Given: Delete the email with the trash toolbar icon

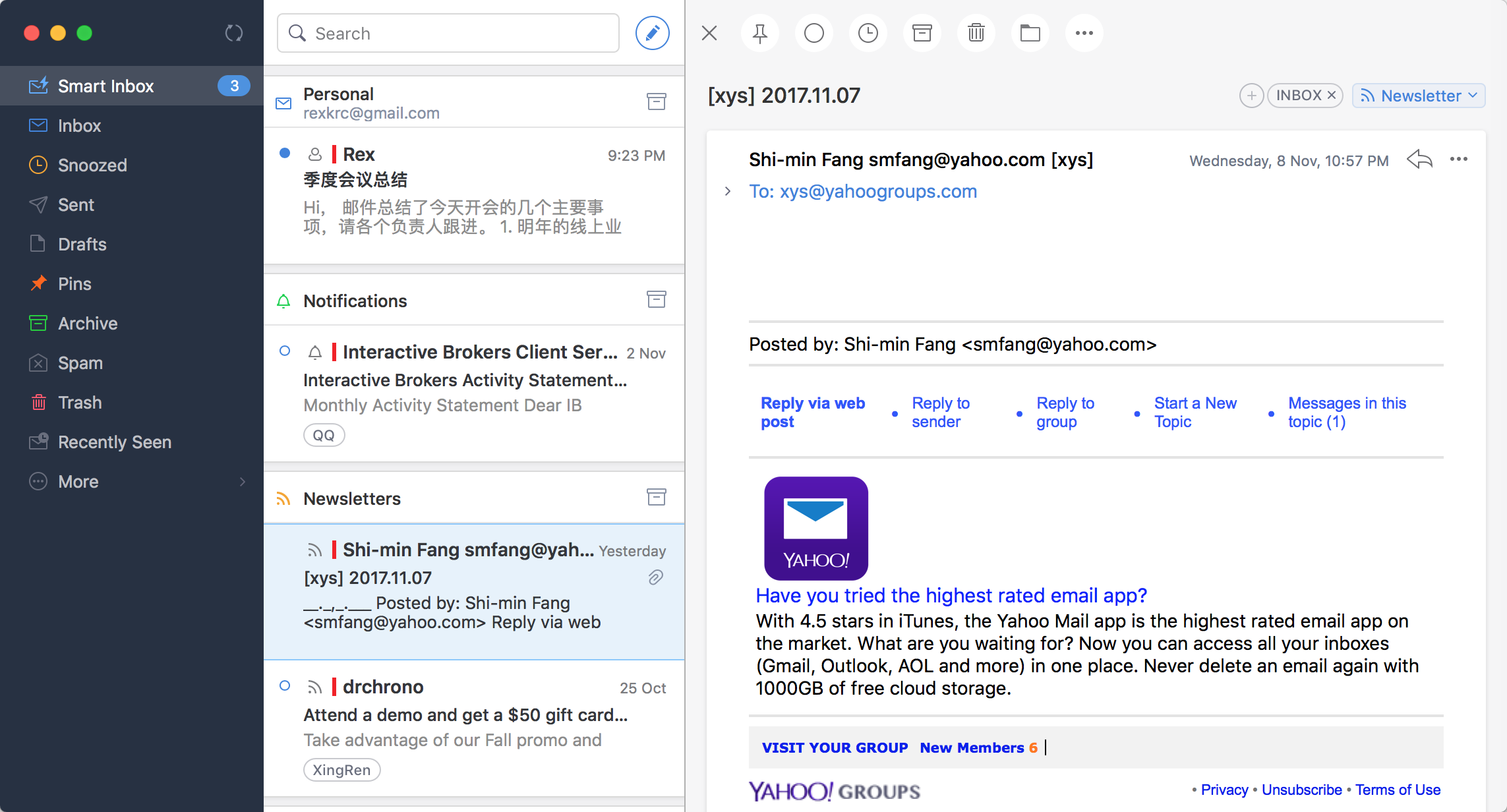Looking at the screenshot, I should coord(976,33).
